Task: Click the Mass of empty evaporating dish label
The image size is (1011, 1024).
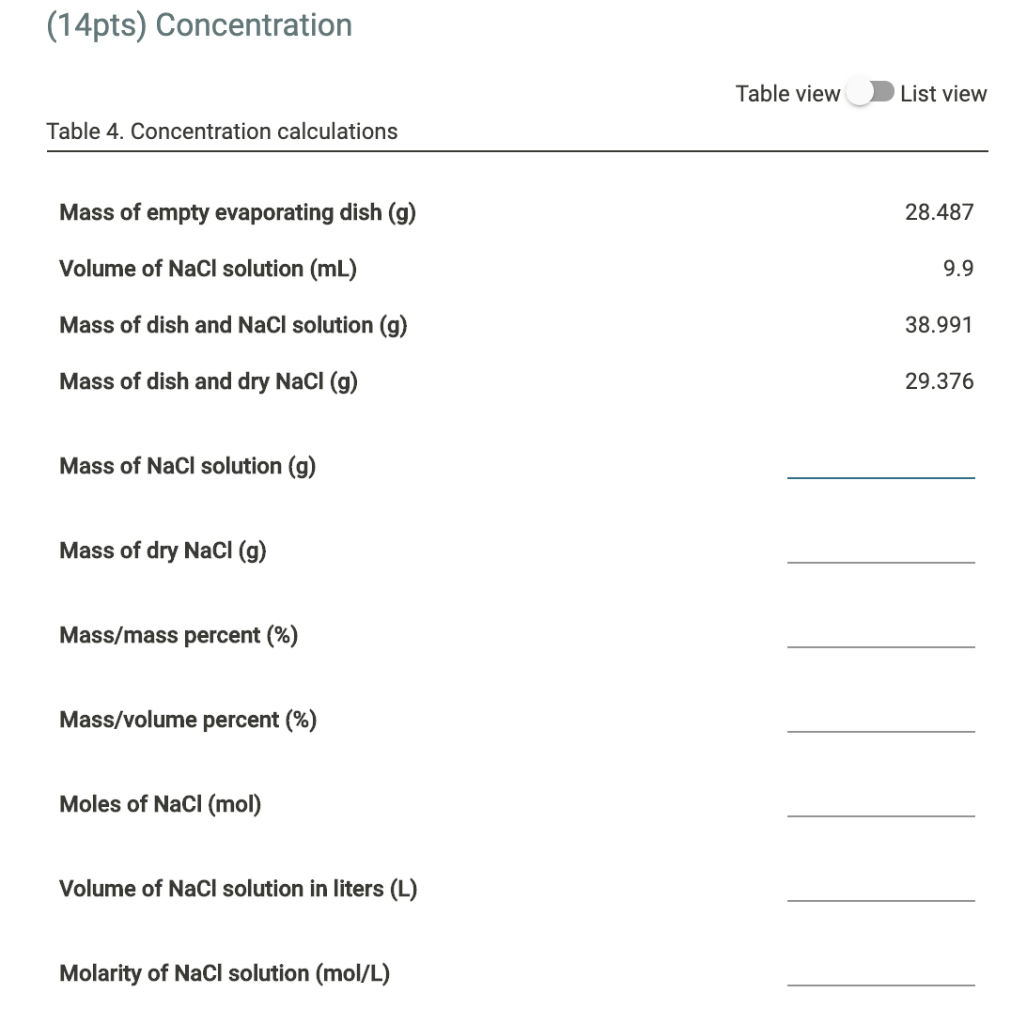Action: click(x=237, y=212)
